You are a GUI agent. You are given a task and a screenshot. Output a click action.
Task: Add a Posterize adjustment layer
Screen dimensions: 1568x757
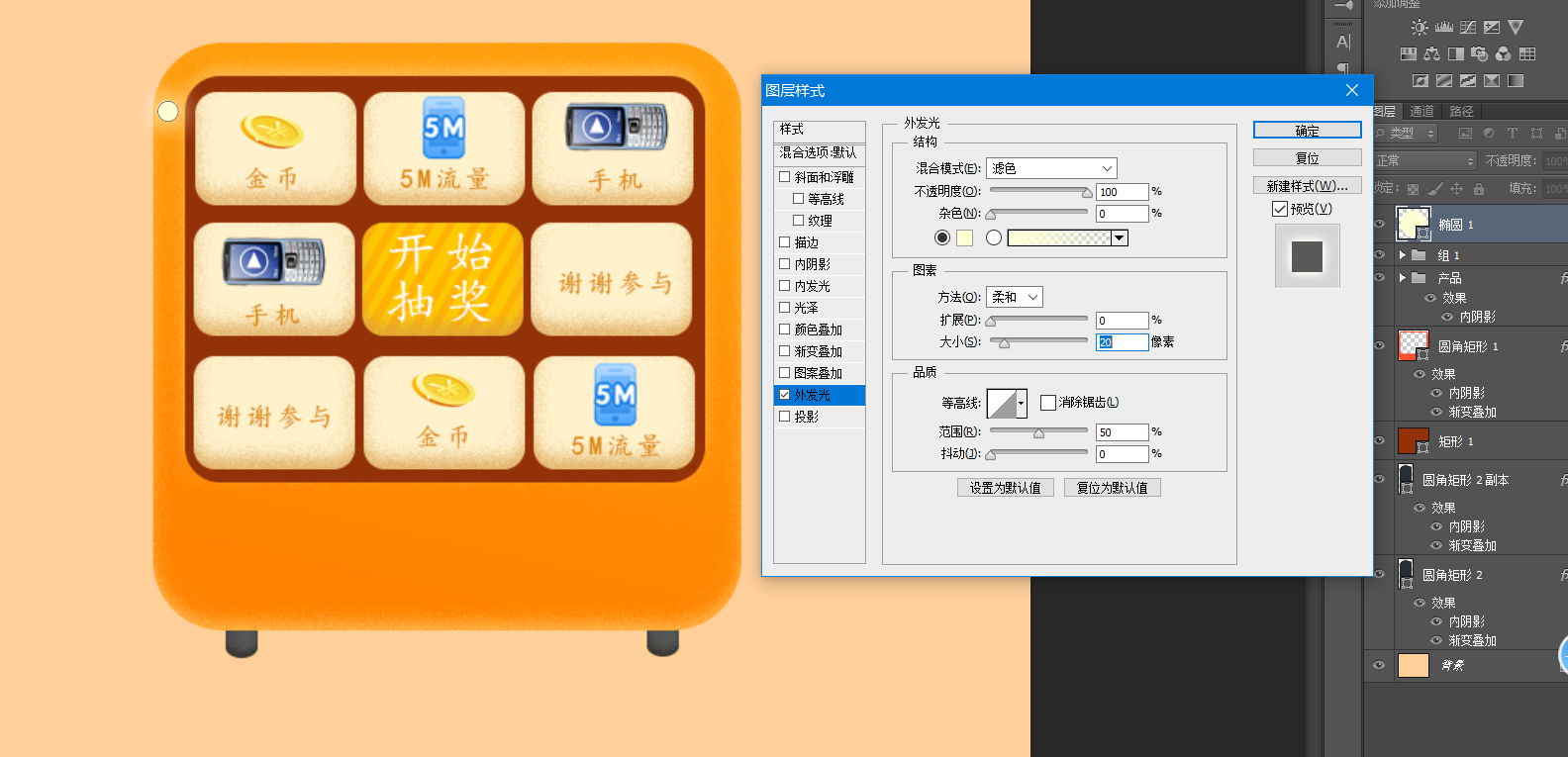point(1444,81)
